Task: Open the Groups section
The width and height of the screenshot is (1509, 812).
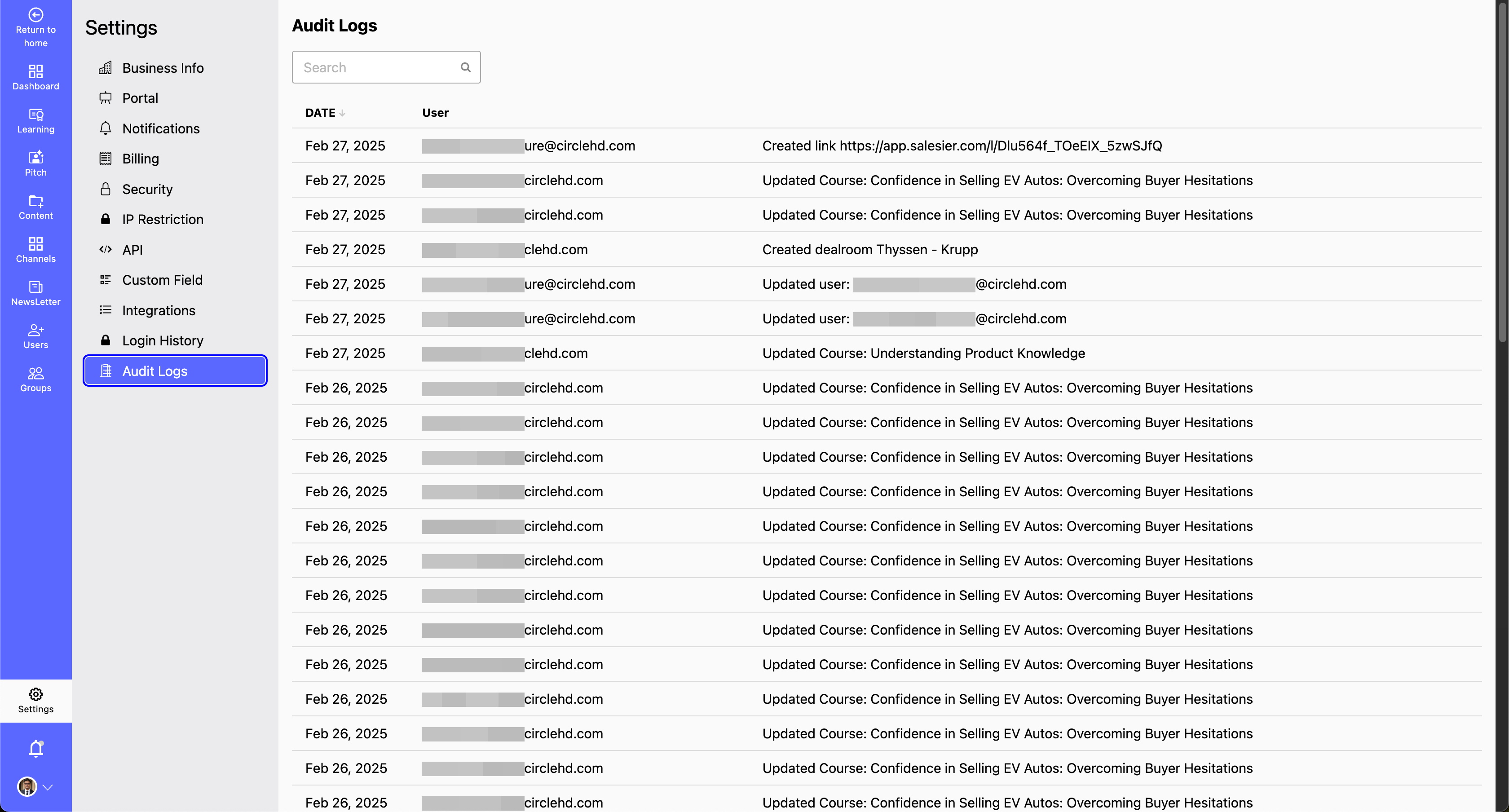Action: [35, 379]
